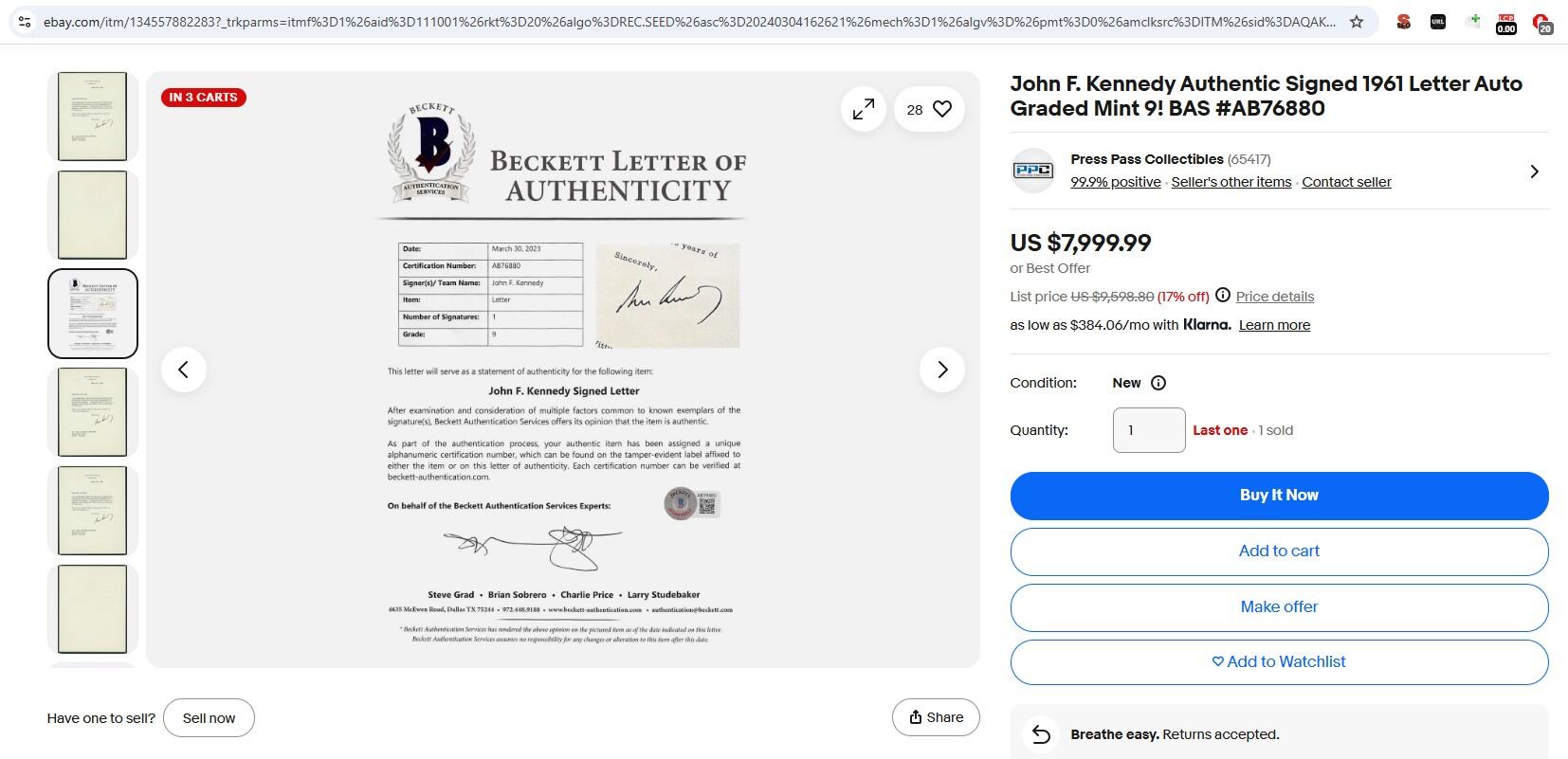Click the Make offer button
The height and width of the screenshot is (759, 1568).
(x=1279, y=607)
